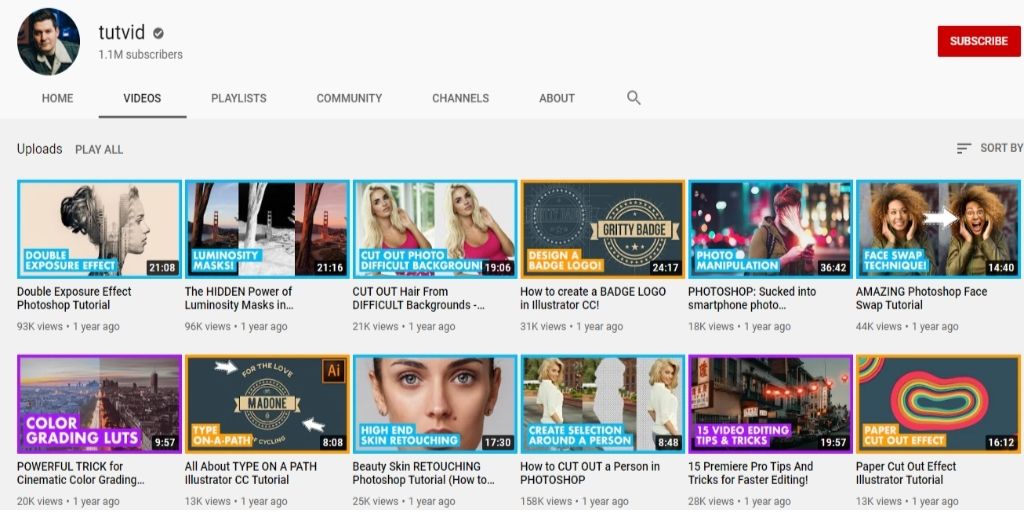Viewport: 1024px width, 512px height.
Task: Open the Color Grading LUTs thumbnail
Action: pos(99,404)
